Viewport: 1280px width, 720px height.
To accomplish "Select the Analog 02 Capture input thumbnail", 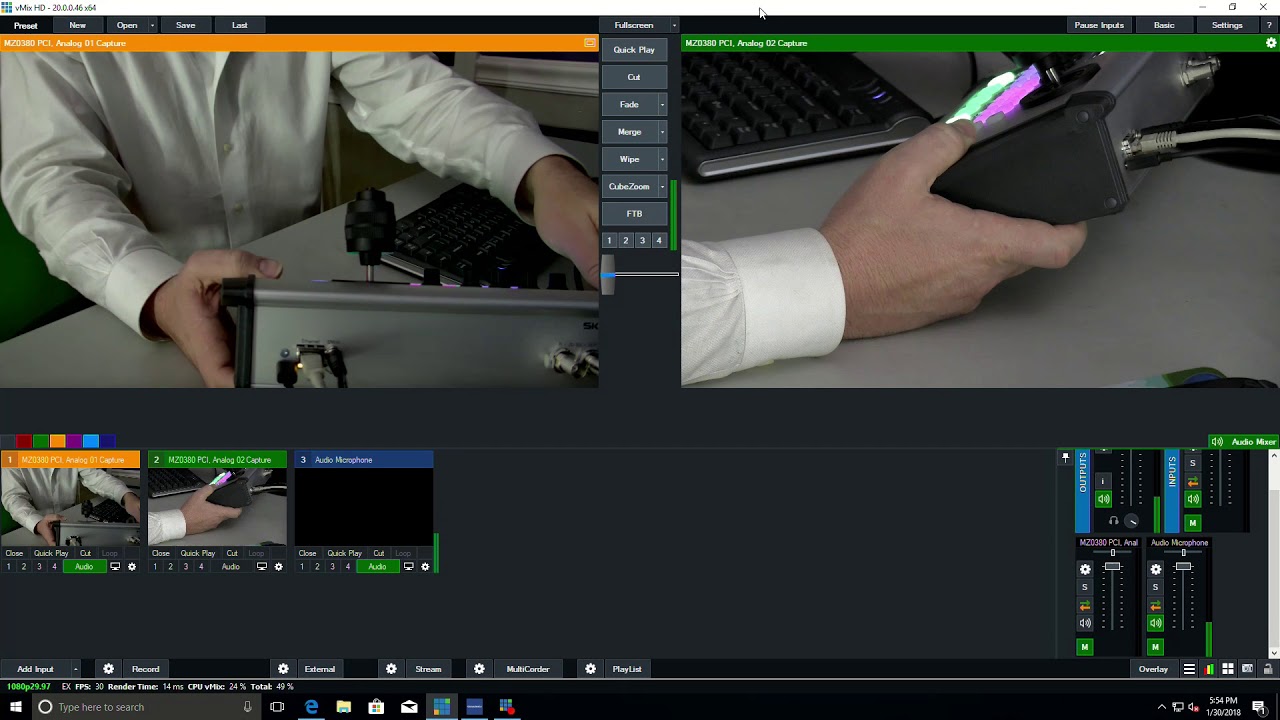I will click(217, 508).
